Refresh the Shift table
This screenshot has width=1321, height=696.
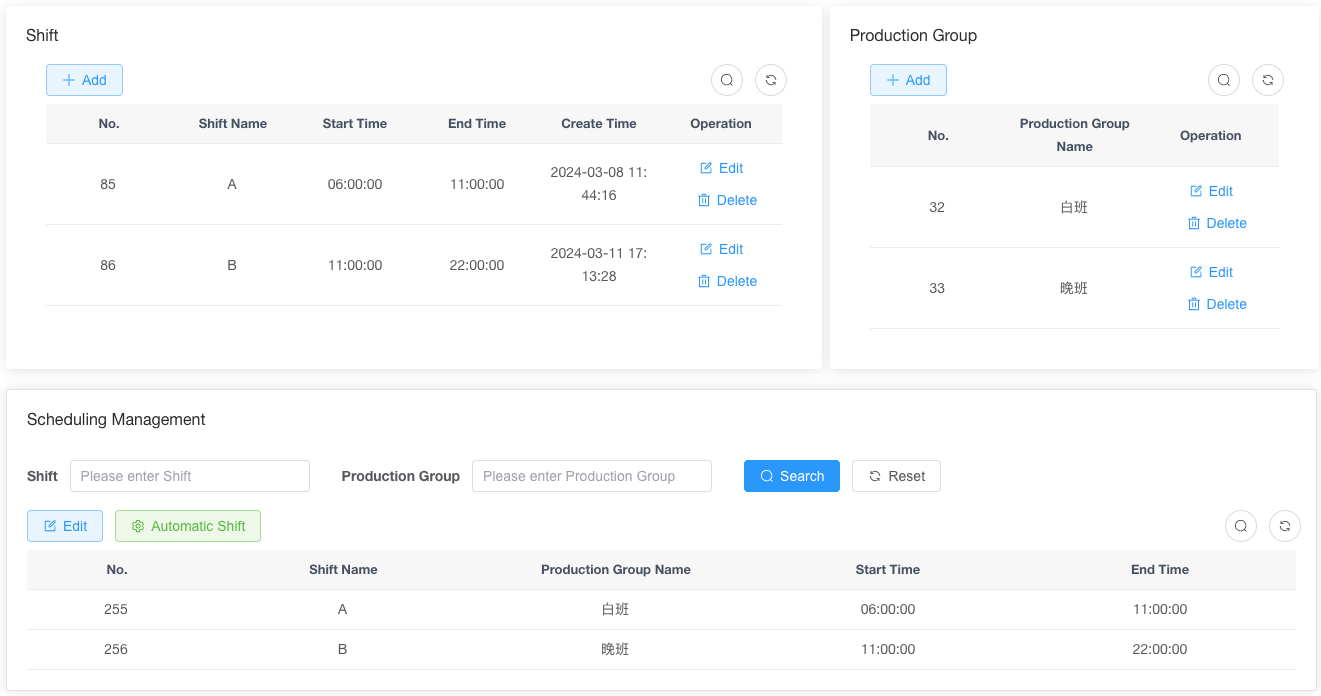point(771,80)
